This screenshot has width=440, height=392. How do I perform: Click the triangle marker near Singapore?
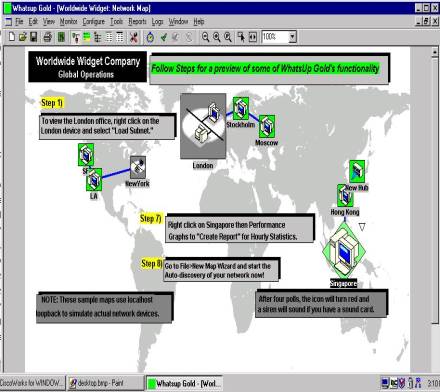[362, 227]
